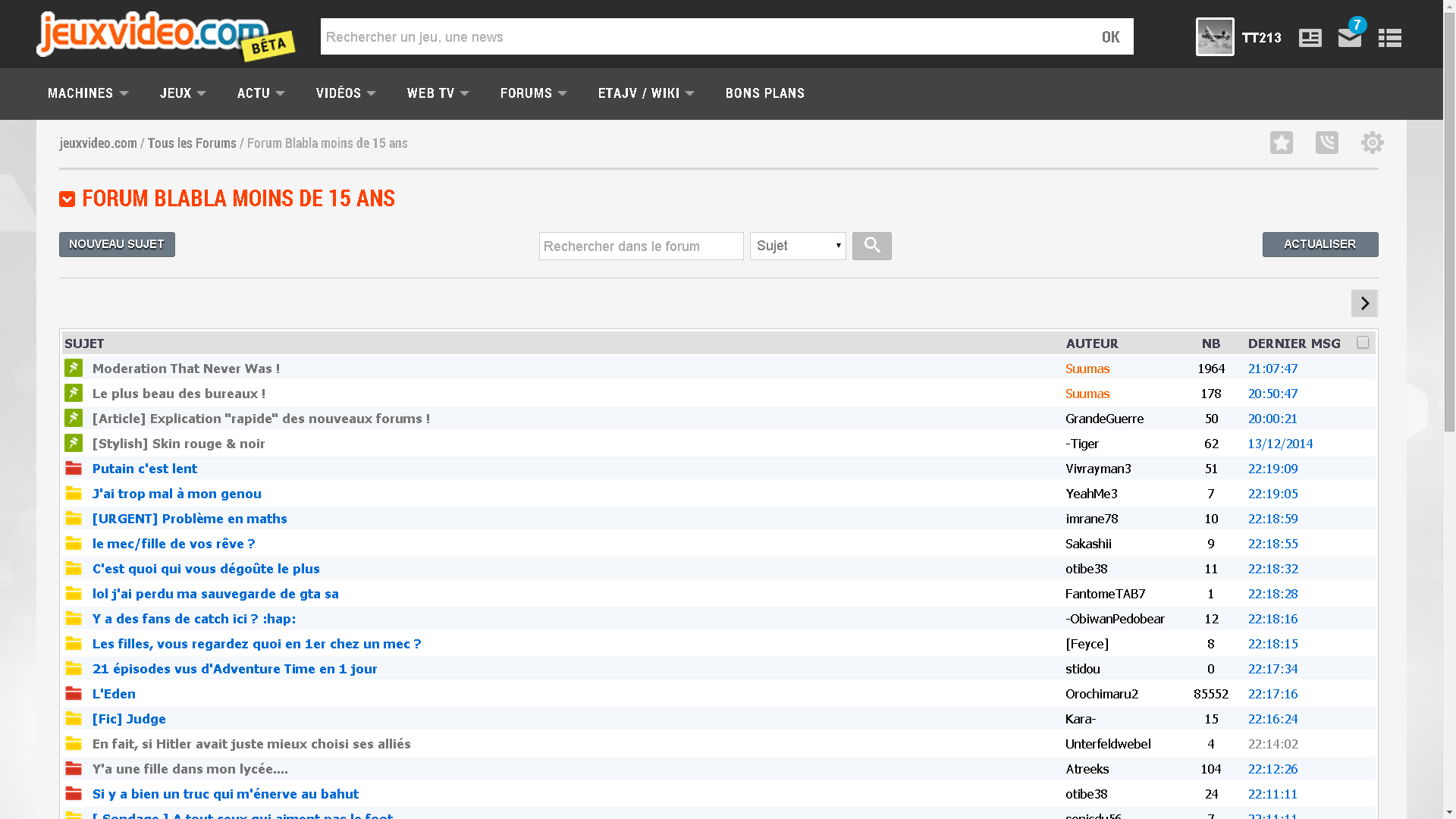Screen dimensions: 1456x819
Task: Open the news card icon beside TT213
Action: point(1310,38)
